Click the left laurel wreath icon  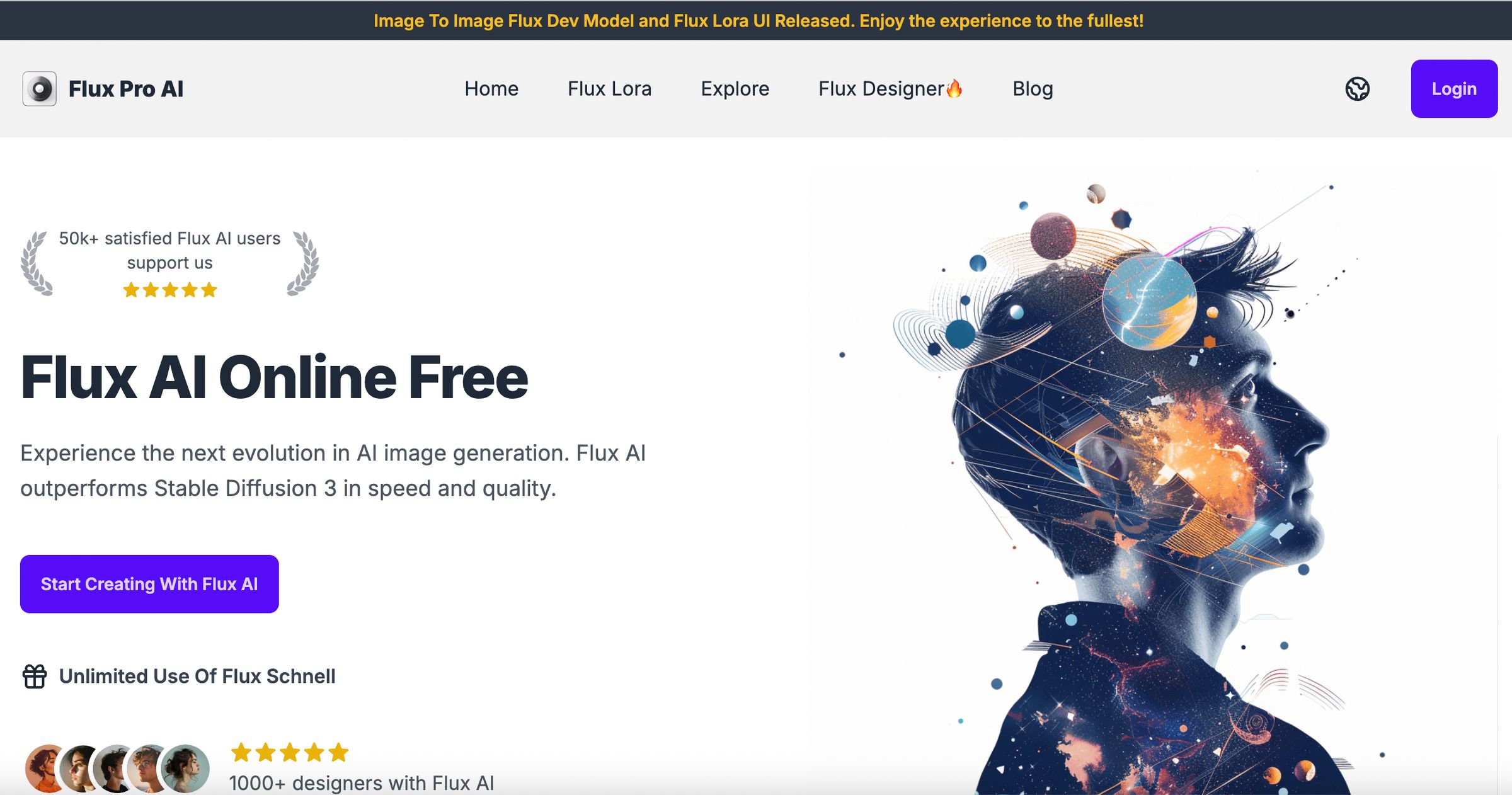coord(37,263)
